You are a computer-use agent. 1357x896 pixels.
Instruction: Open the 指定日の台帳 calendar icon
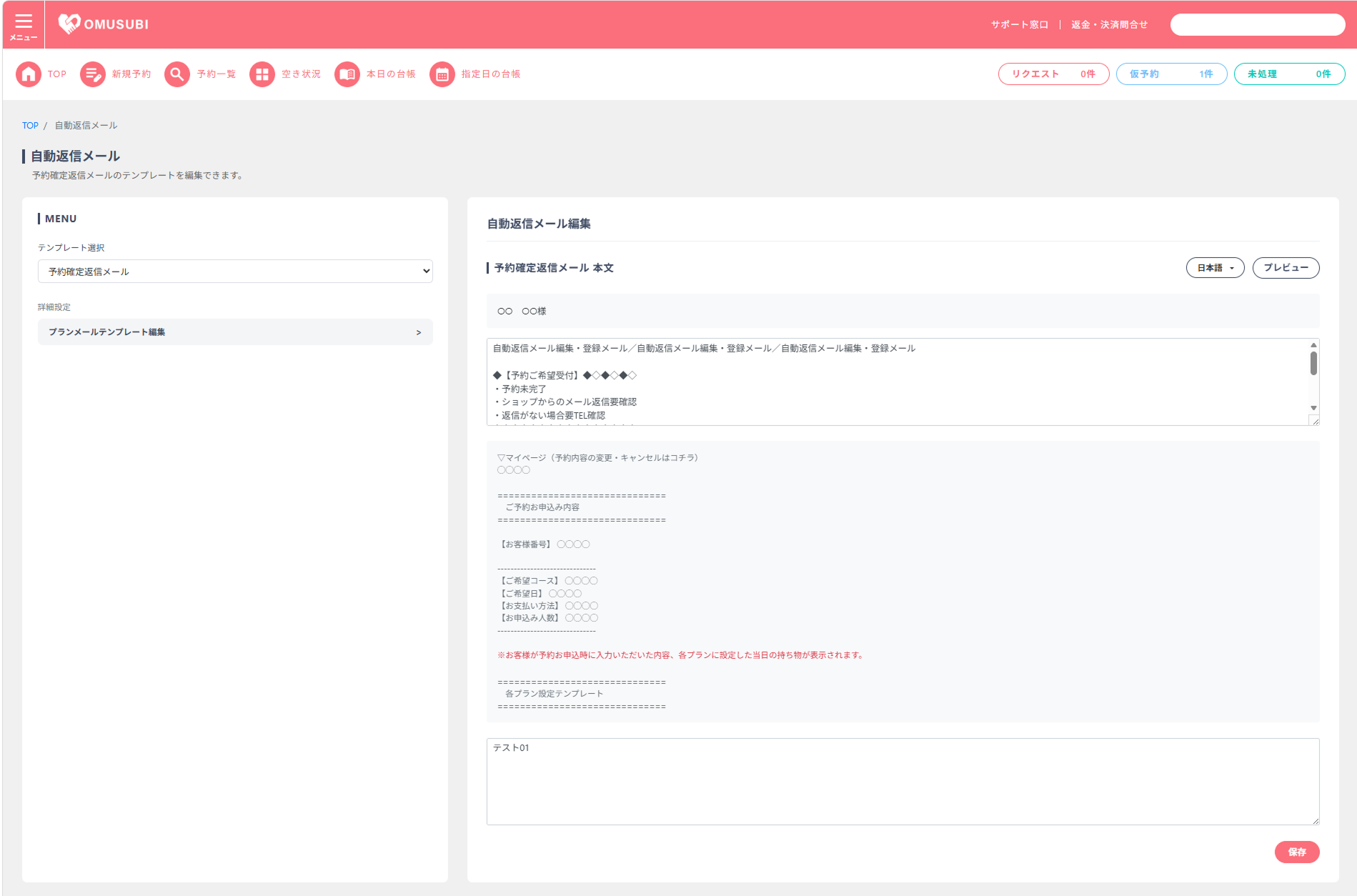(x=442, y=74)
